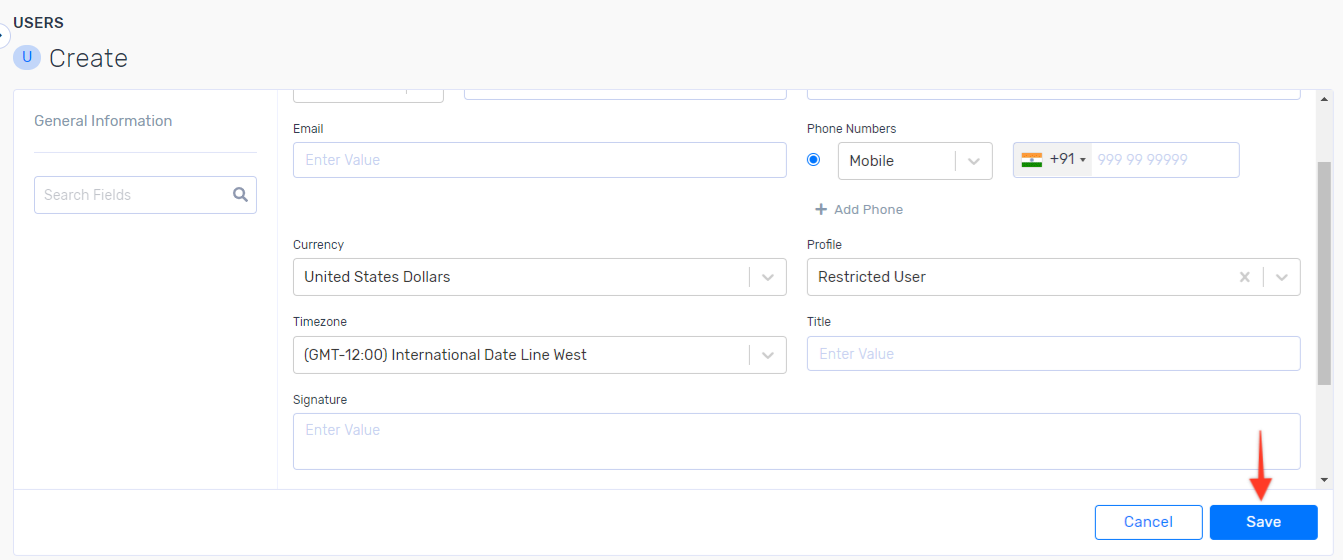Click the Save button

pyautogui.click(x=1263, y=522)
